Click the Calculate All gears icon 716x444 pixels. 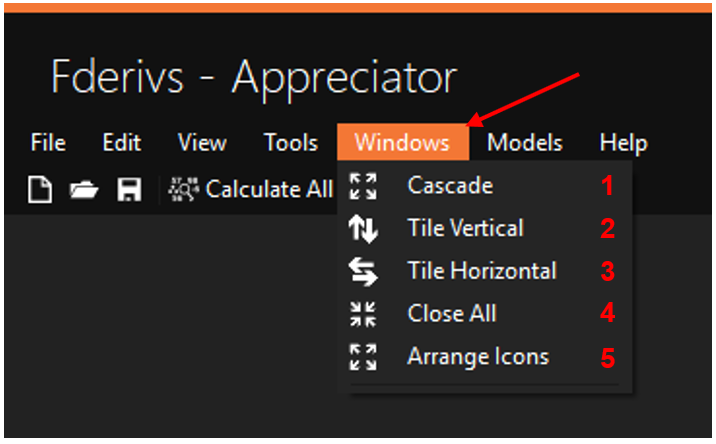pos(184,189)
